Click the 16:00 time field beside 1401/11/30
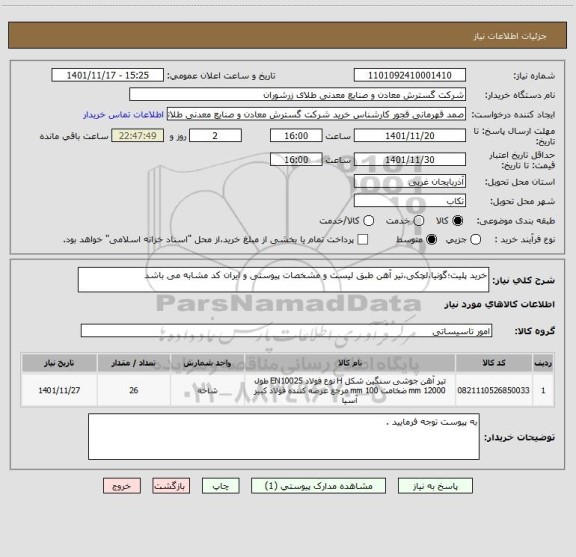This screenshot has width=576, height=557. tap(296, 159)
